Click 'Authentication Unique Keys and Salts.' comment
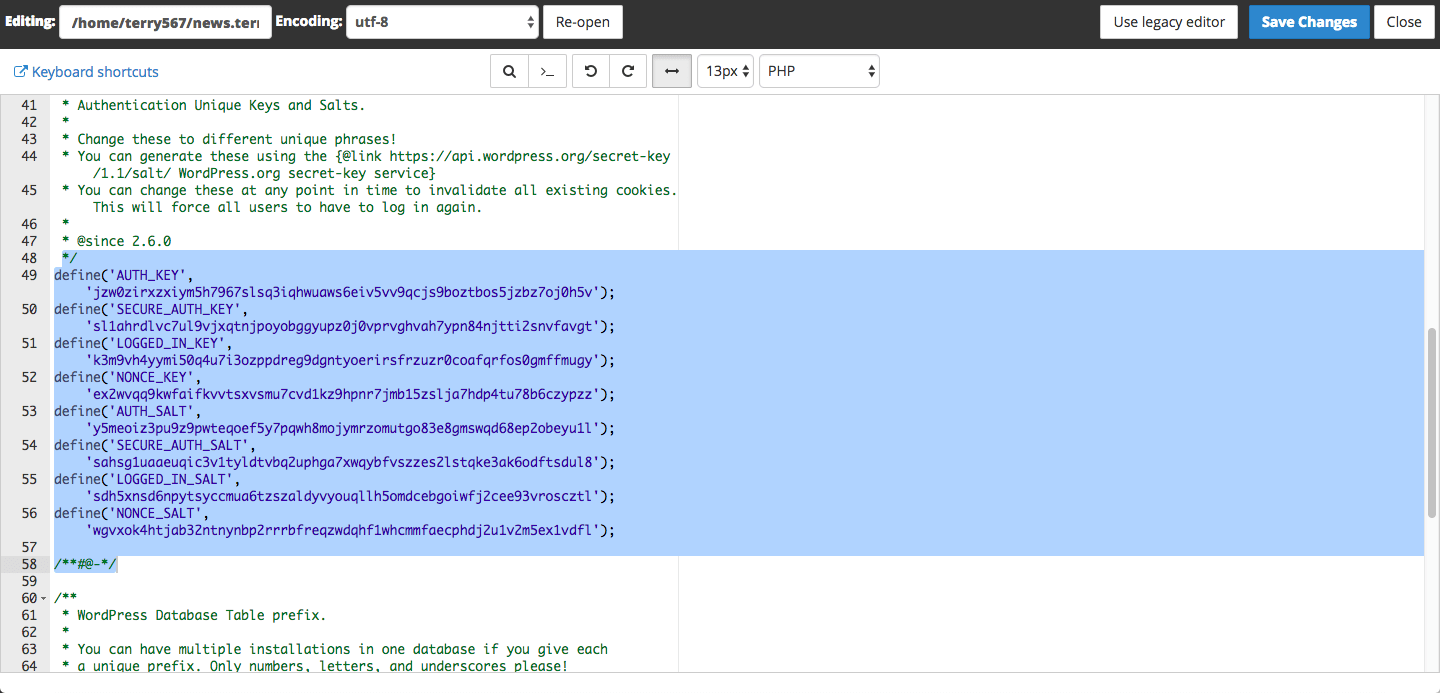The height and width of the screenshot is (693, 1440). point(221,105)
